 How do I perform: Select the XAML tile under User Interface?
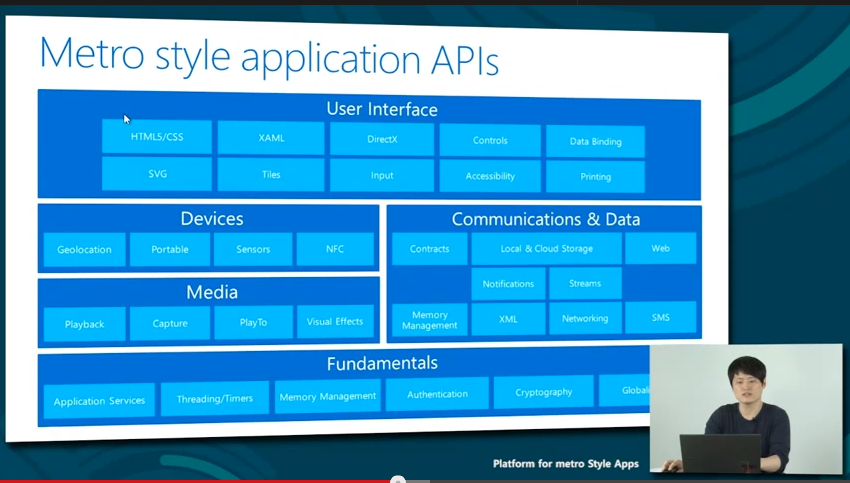(x=271, y=138)
